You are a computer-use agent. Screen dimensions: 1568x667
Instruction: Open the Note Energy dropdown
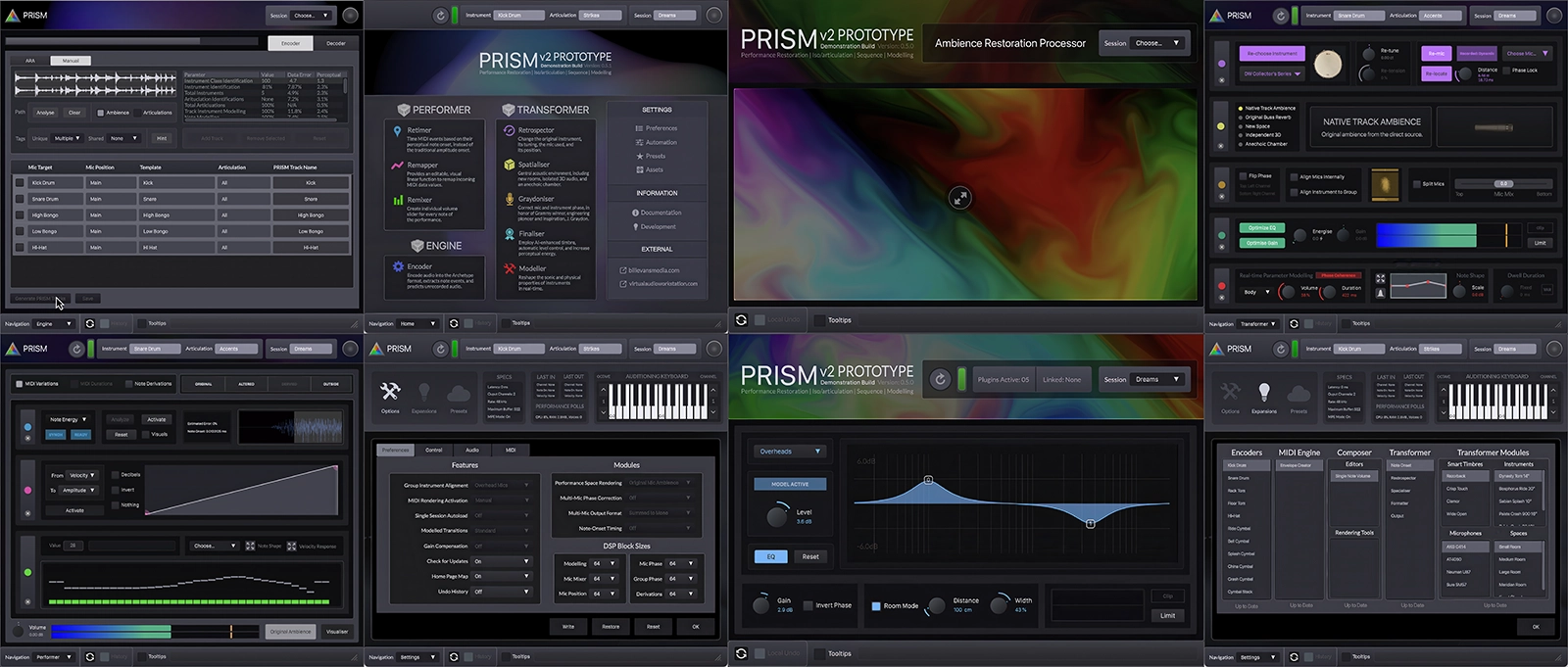(69, 420)
